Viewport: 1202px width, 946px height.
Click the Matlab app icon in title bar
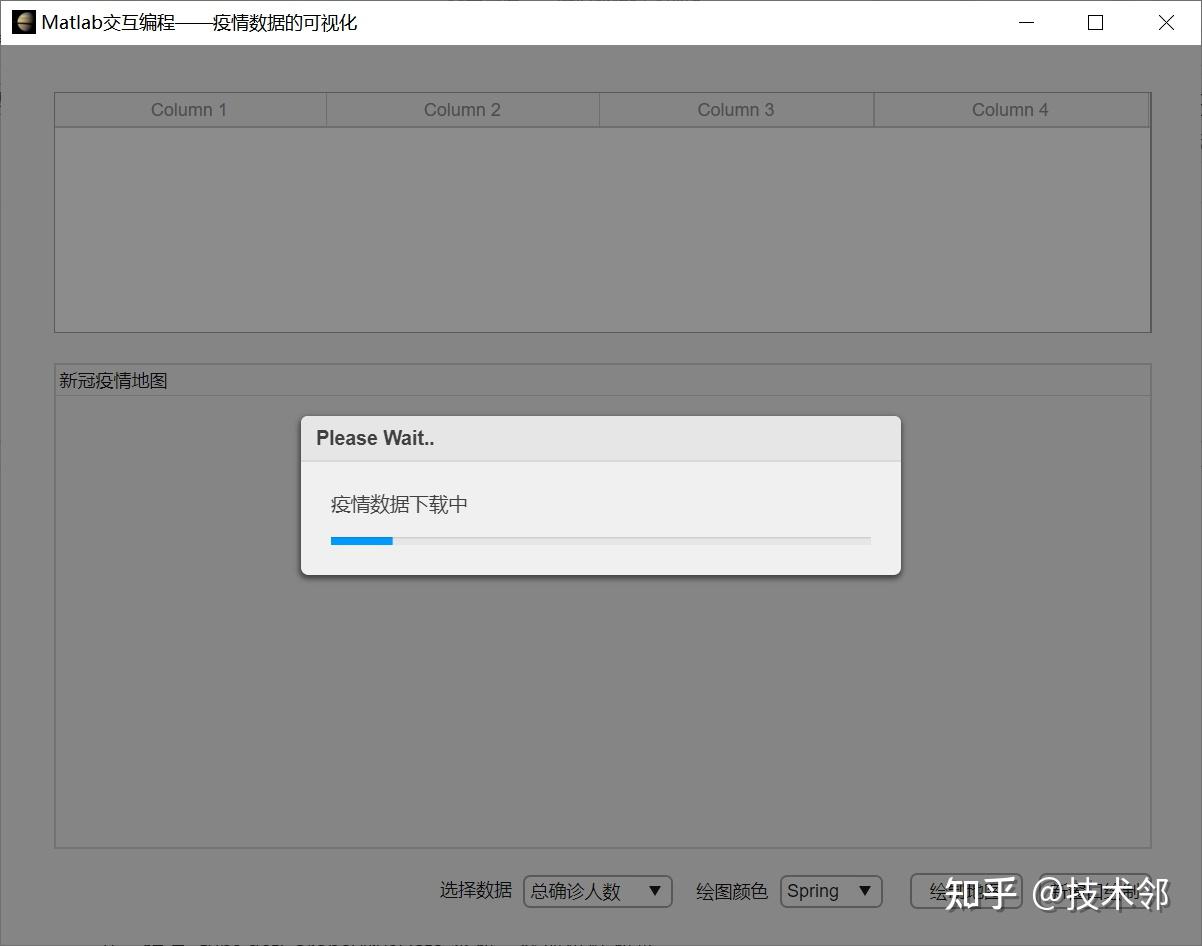pos(23,21)
